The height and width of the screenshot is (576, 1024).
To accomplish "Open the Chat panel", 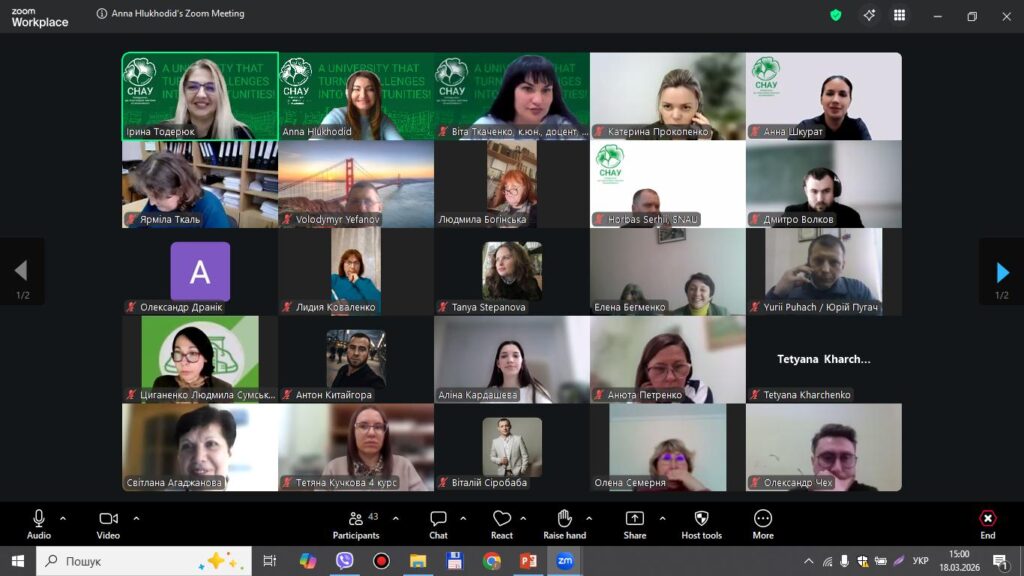I will [438, 524].
